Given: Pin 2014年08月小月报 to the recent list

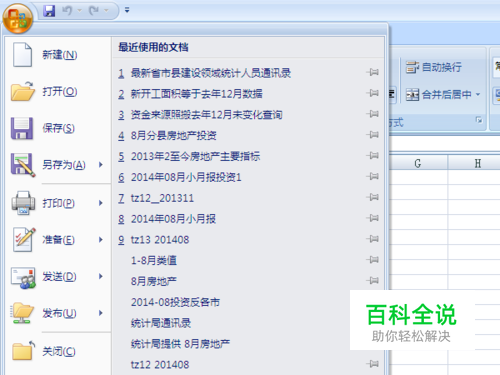Looking at the screenshot, I should tap(373, 218).
